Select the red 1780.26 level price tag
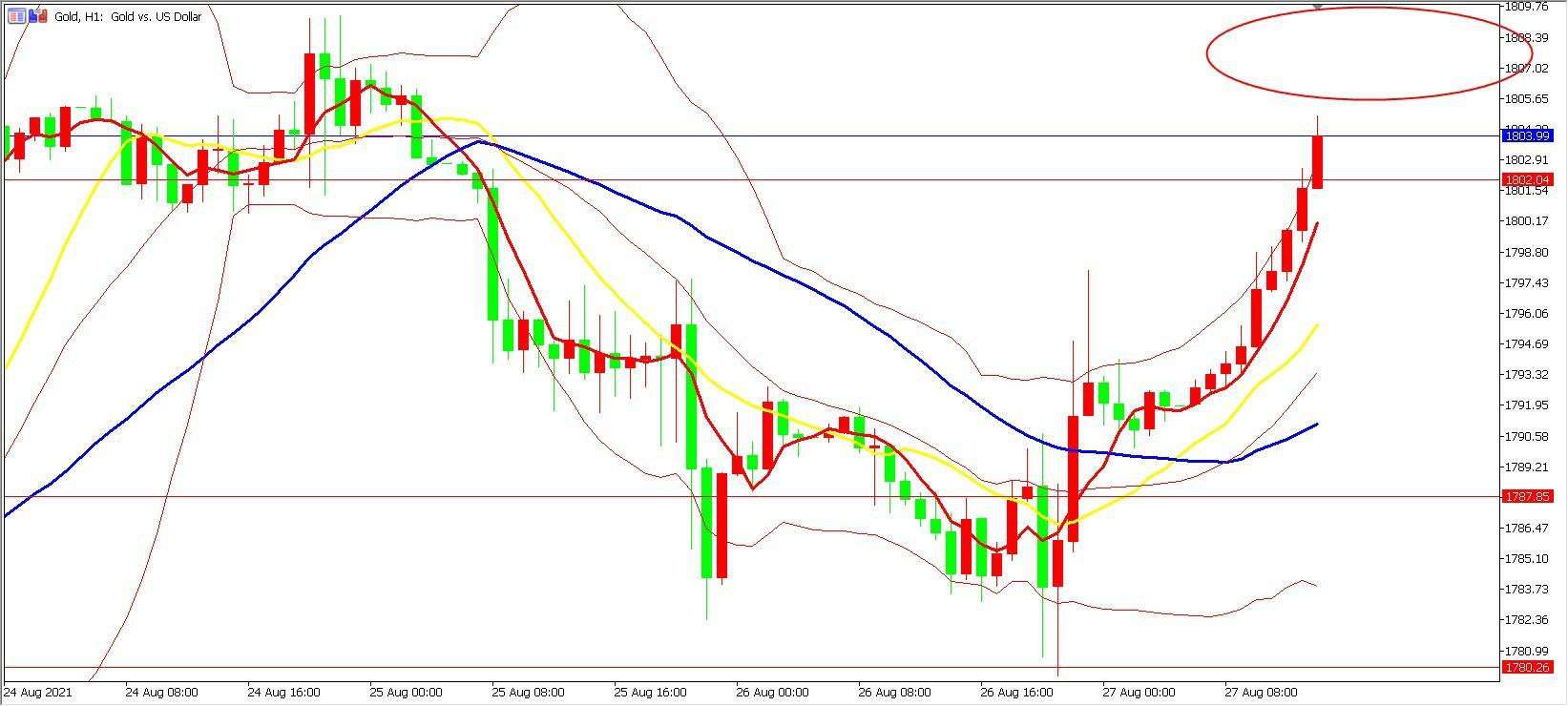The image size is (1568, 706). [1527, 668]
